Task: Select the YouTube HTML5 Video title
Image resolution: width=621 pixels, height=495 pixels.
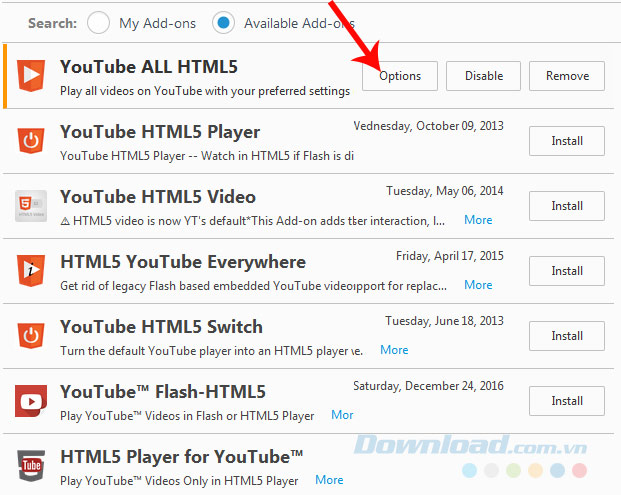Action: click(x=158, y=197)
